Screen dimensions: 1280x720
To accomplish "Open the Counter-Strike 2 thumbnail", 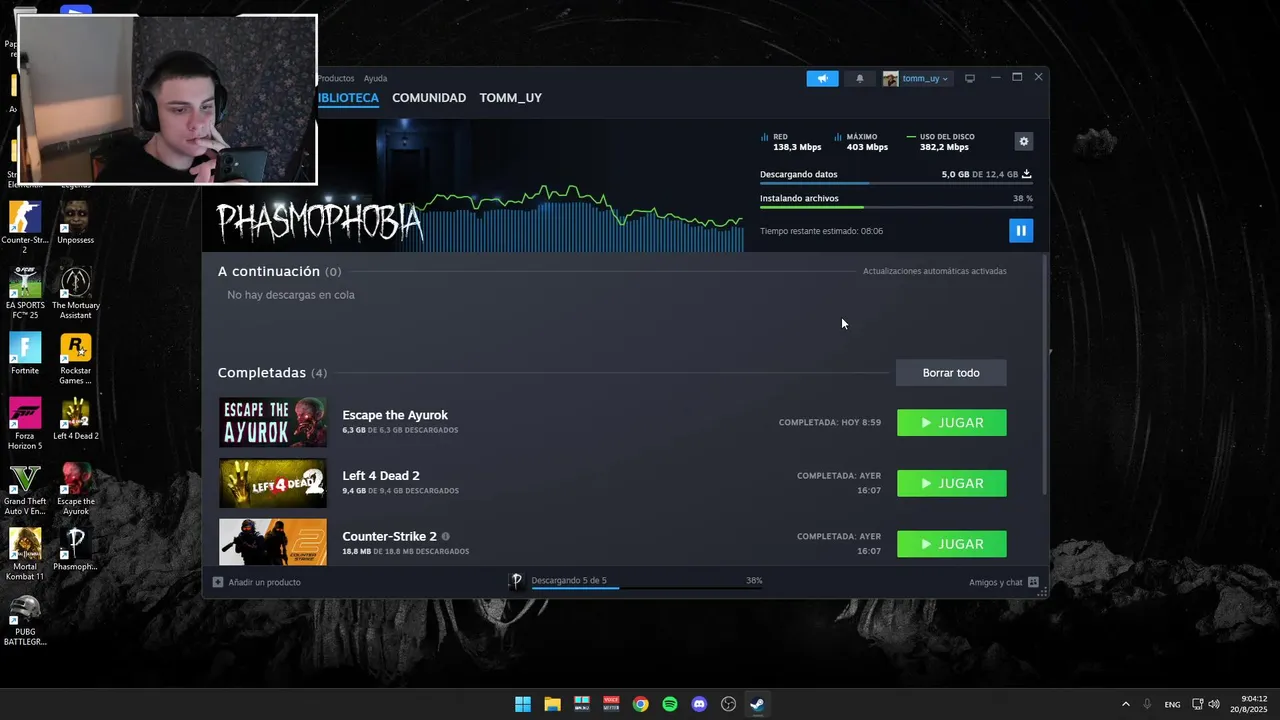I will (273, 542).
